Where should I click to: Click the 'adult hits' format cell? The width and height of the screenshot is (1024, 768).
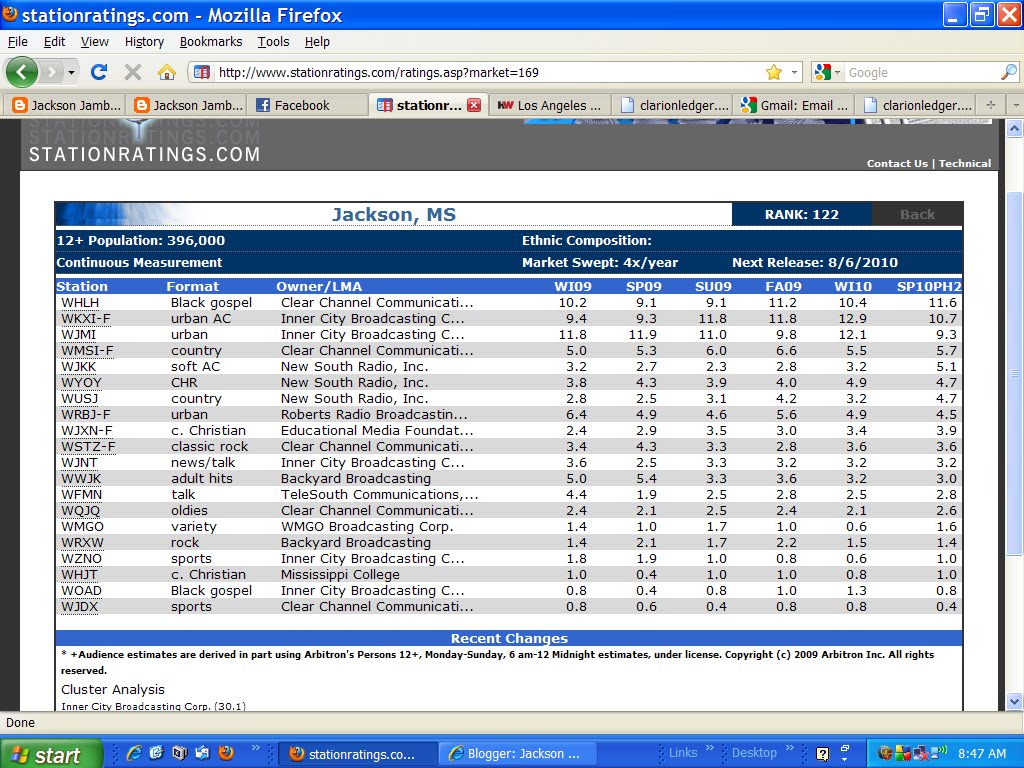pos(202,479)
